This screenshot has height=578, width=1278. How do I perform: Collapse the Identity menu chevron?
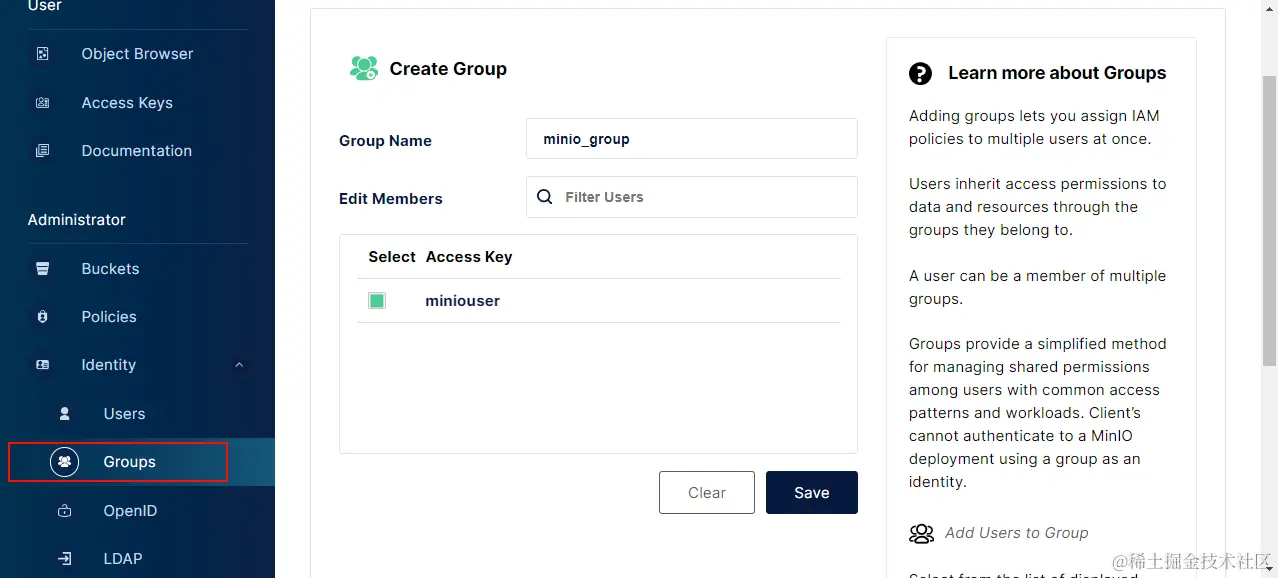[x=239, y=365]
